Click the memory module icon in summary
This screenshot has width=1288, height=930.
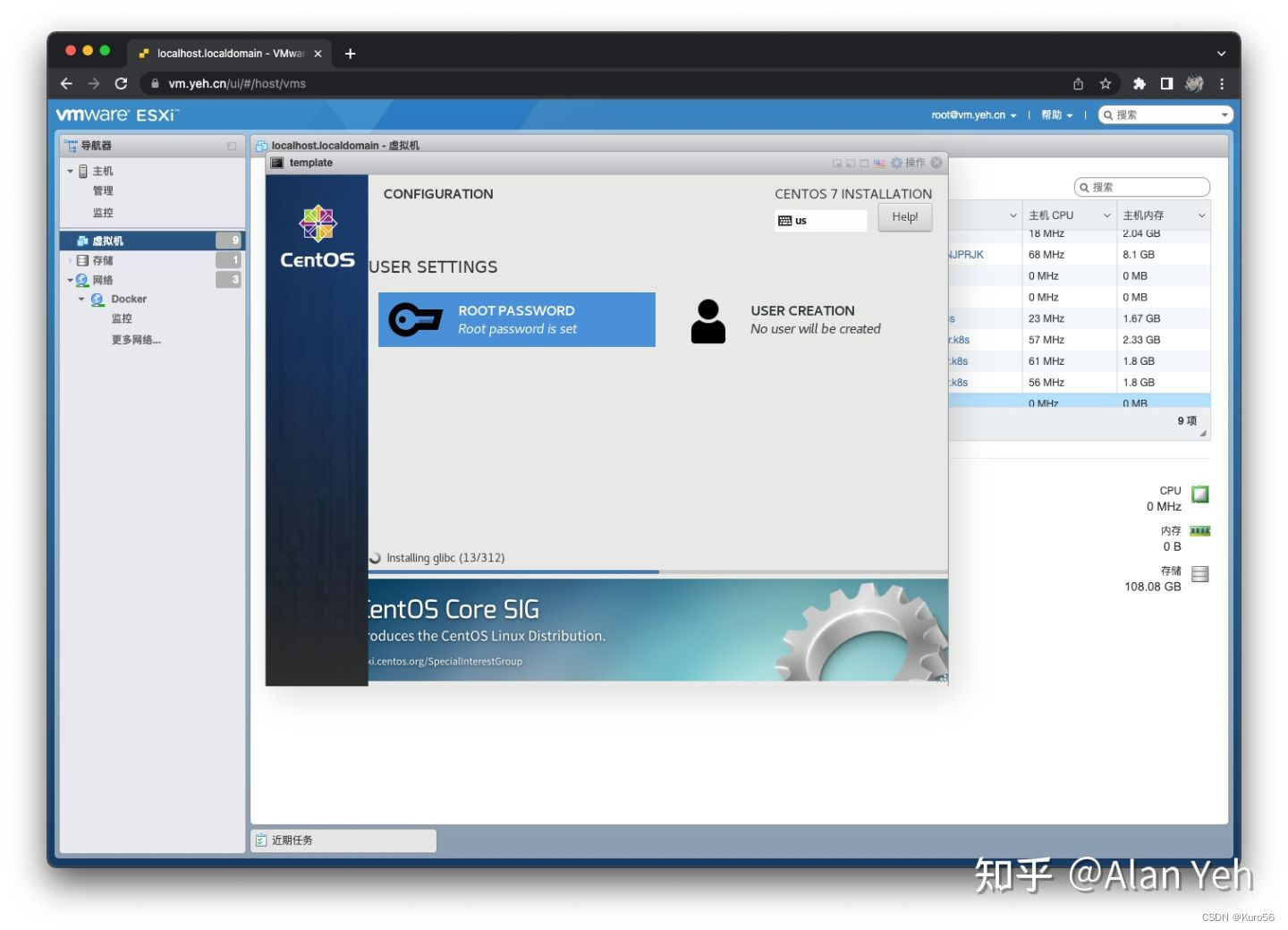pos(1200,531)
